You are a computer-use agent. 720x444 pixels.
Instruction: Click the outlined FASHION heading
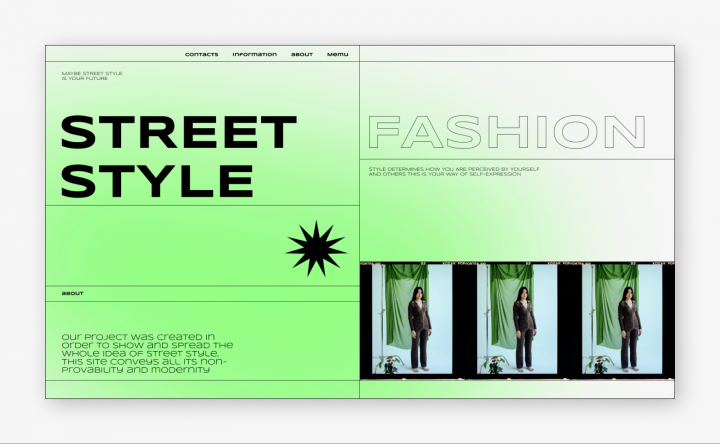507,132
